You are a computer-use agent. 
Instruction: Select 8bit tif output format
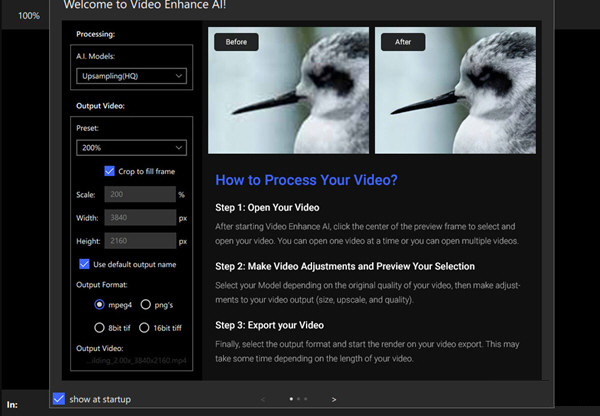point(100,327)
